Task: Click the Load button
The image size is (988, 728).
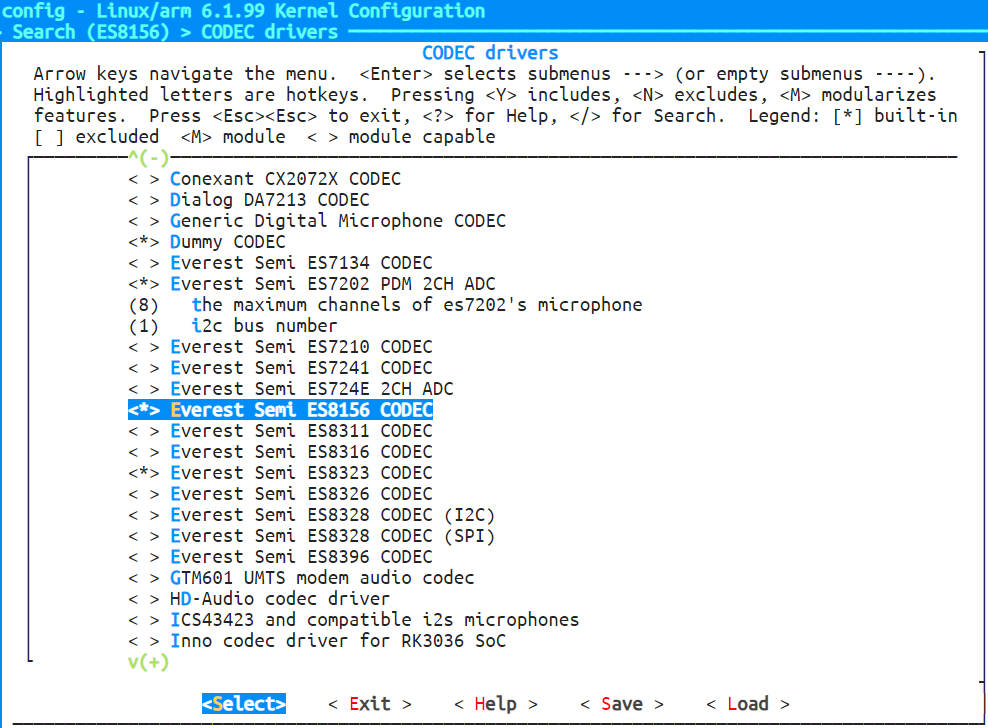Action: [747, 704]
